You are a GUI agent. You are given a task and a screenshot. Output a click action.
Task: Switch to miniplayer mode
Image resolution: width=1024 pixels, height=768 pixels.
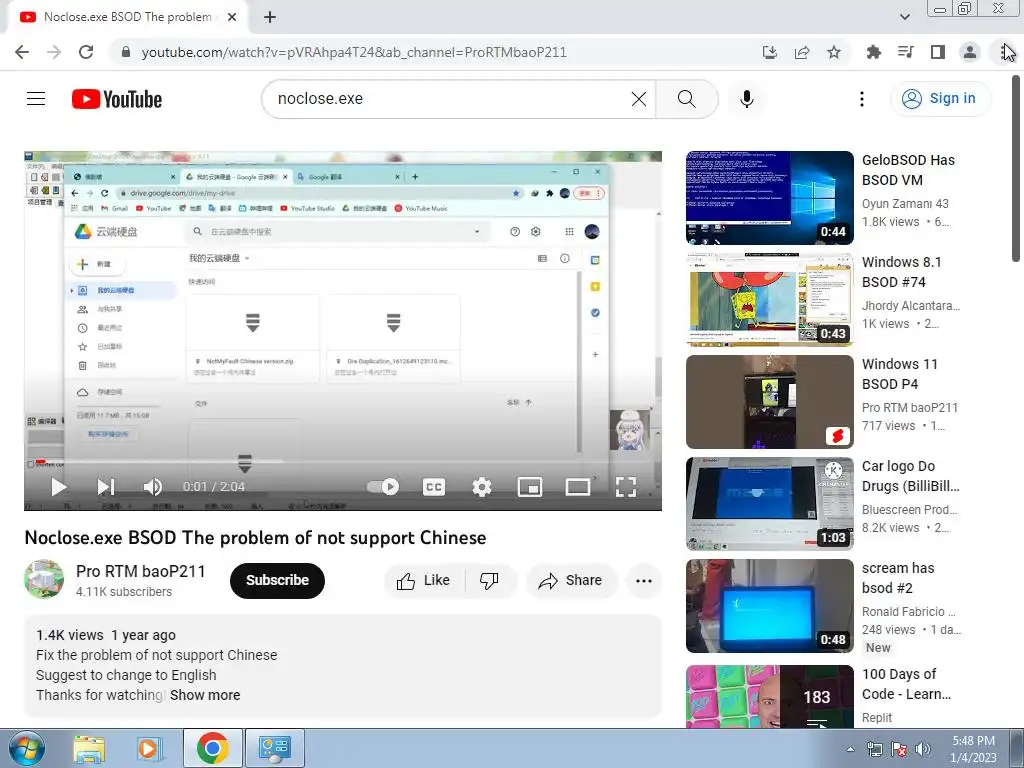coord(530,487)
